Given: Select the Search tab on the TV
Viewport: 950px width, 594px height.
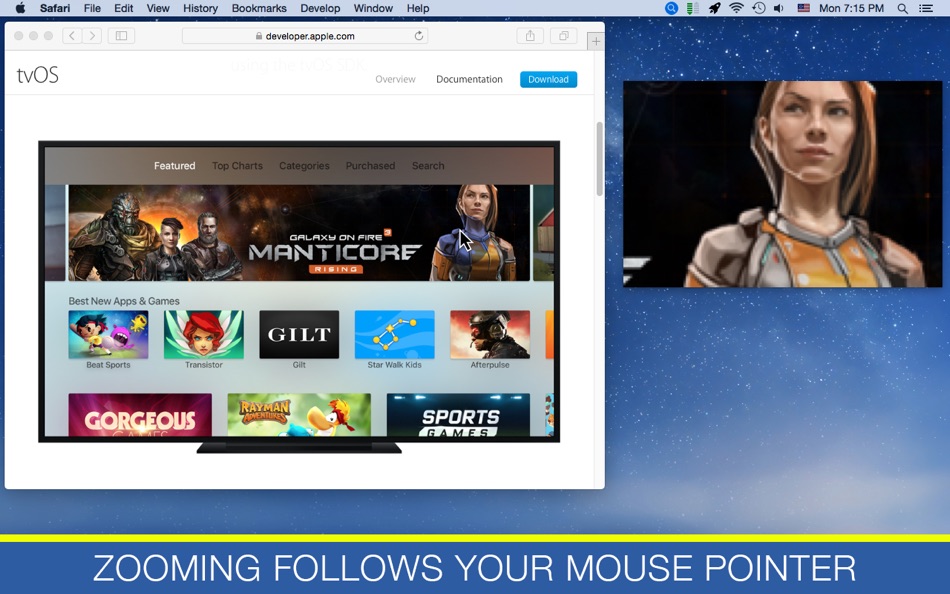Looking at the screenshot, I should pos(428,165).
